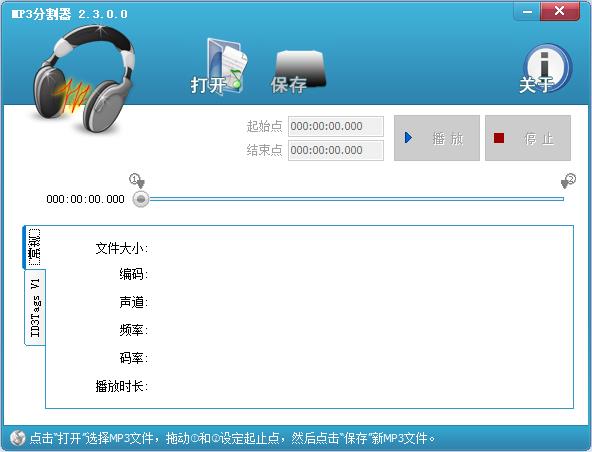Focus the 结束点 end time field
Viewport: 592px width, 452px height.
336,150
